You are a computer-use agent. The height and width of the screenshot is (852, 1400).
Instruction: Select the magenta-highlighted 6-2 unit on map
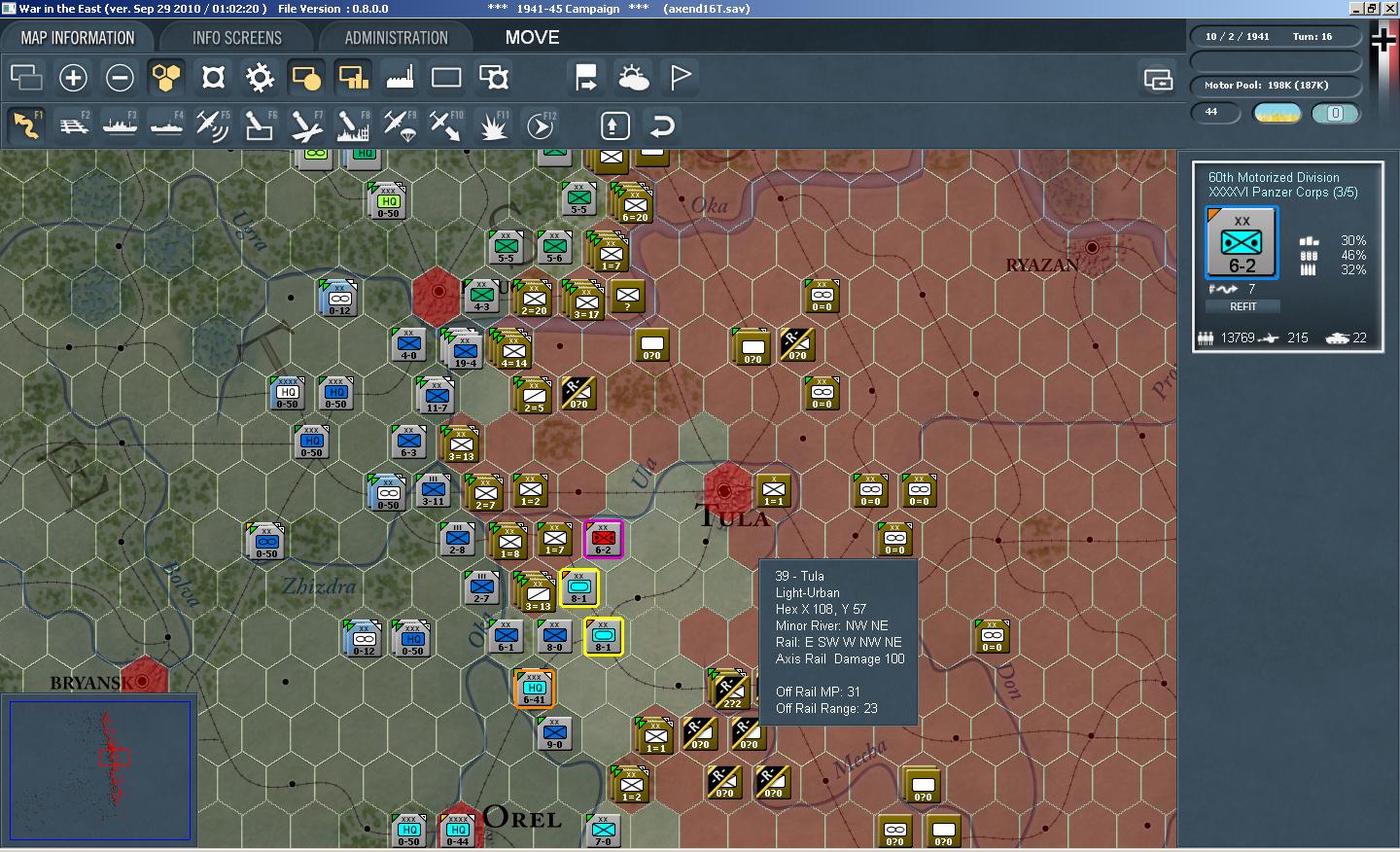click(x=603, y=539)
